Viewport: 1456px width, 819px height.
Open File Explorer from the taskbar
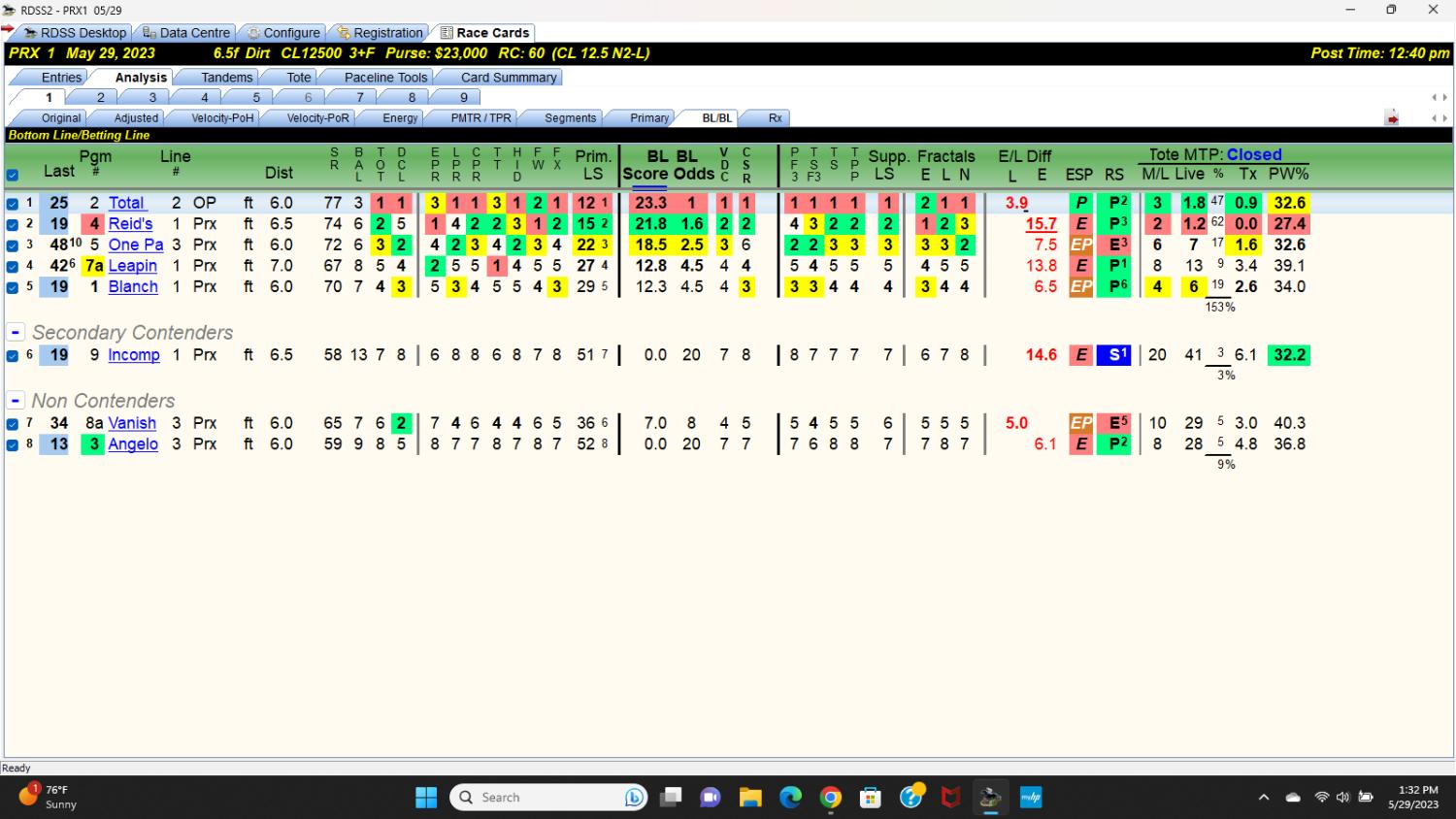750,798
